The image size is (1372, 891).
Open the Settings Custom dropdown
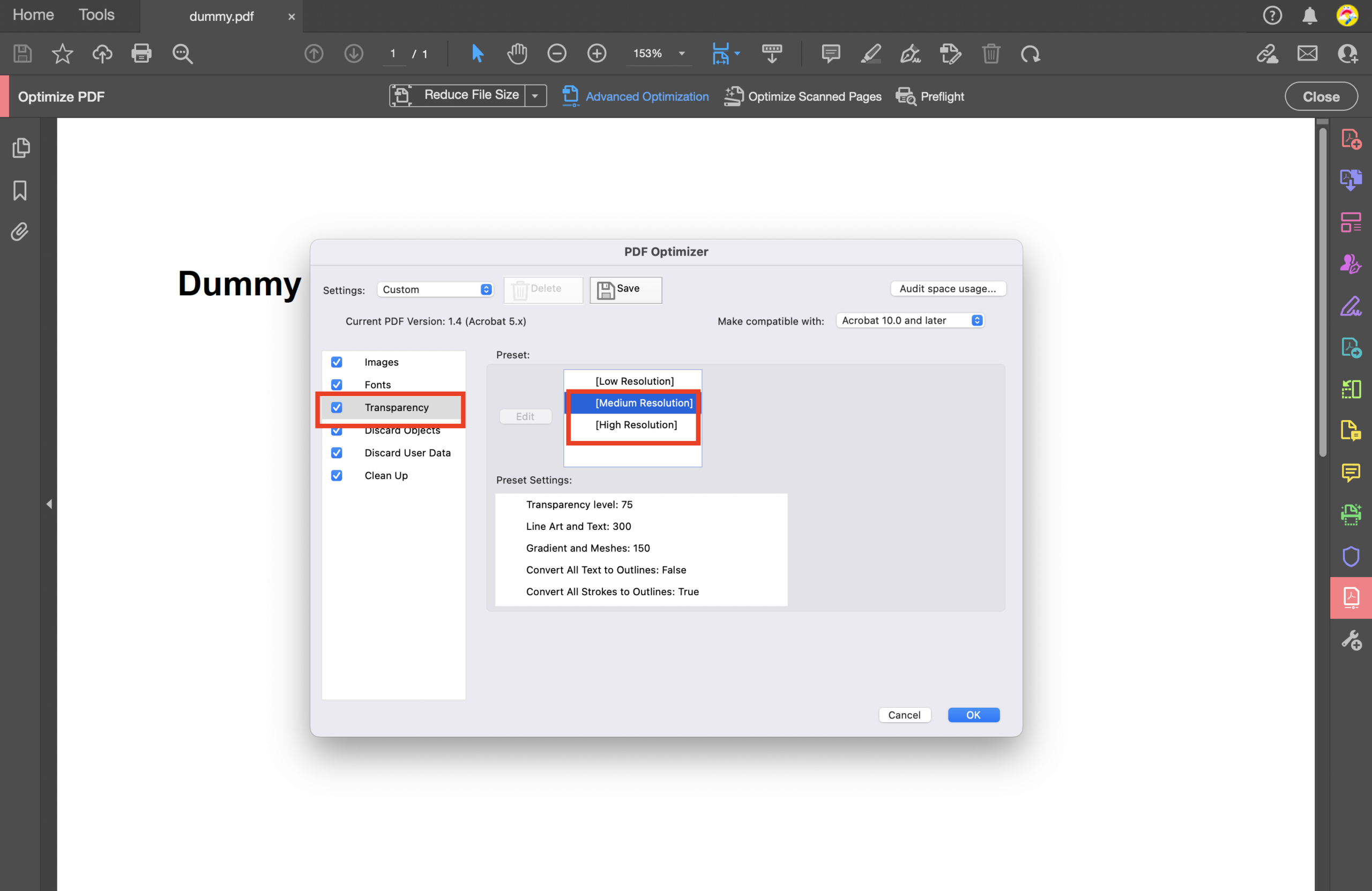pos(436,289)
